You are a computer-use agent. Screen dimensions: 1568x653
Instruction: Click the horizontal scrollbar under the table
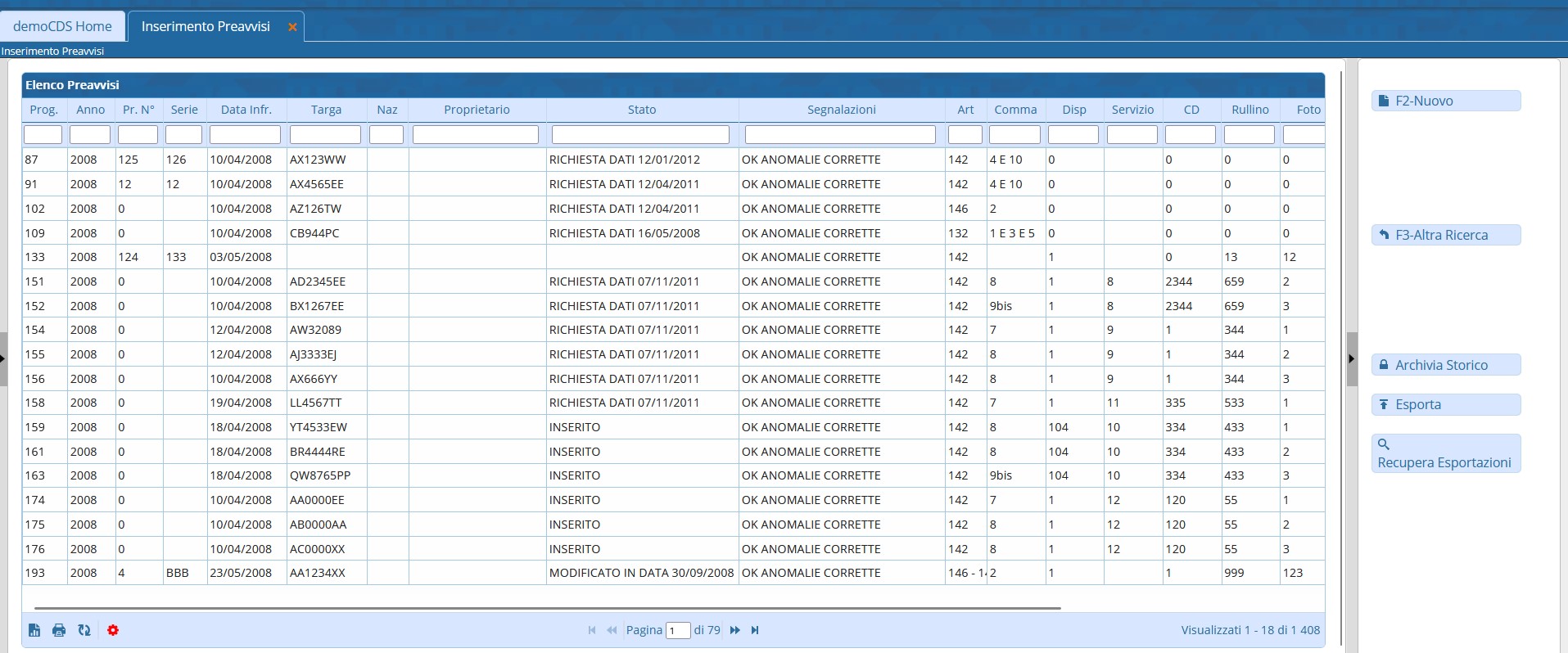pyautogui.click(x=547, y=609)
